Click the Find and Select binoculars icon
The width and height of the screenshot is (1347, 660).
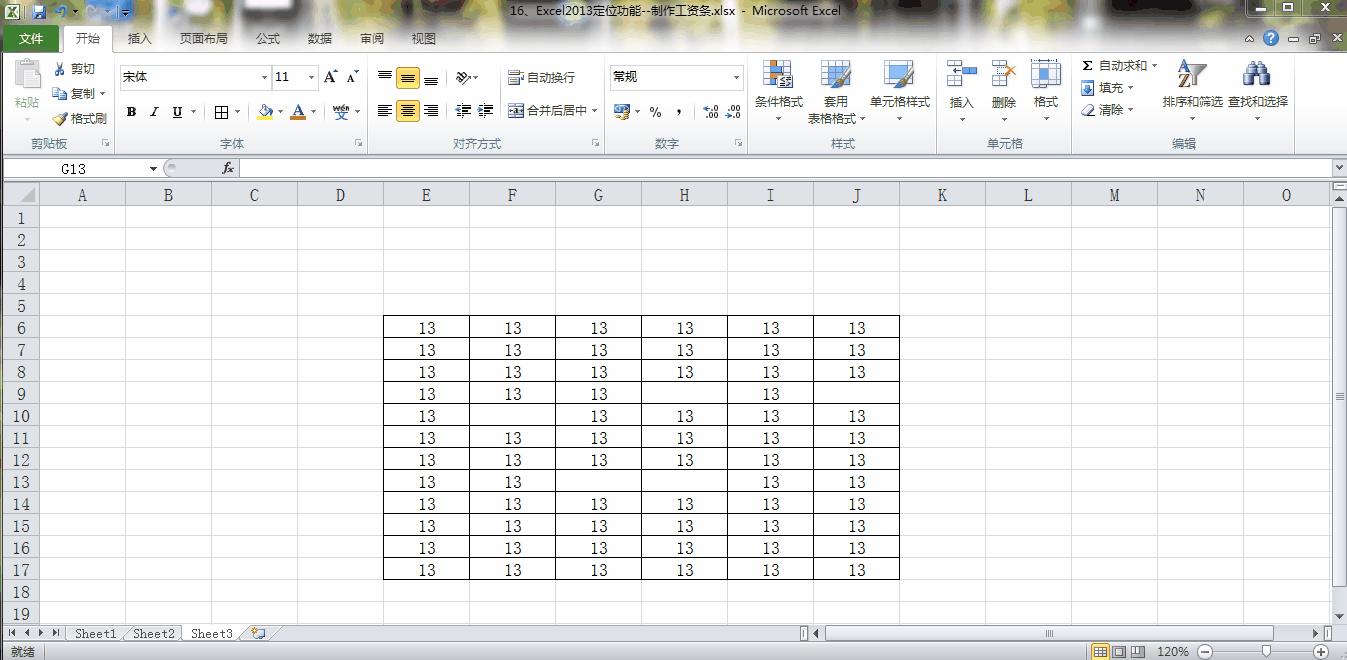coord(1257,76)
